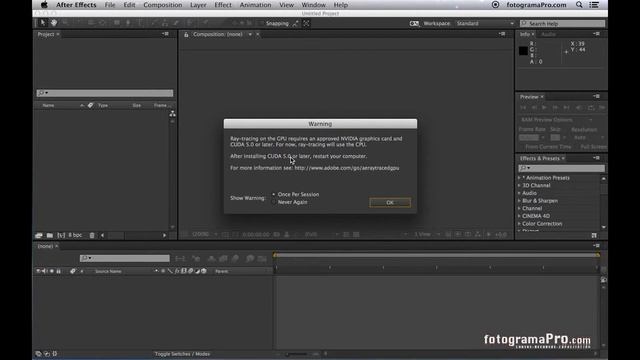Open the Apple menu

(44, 5)
